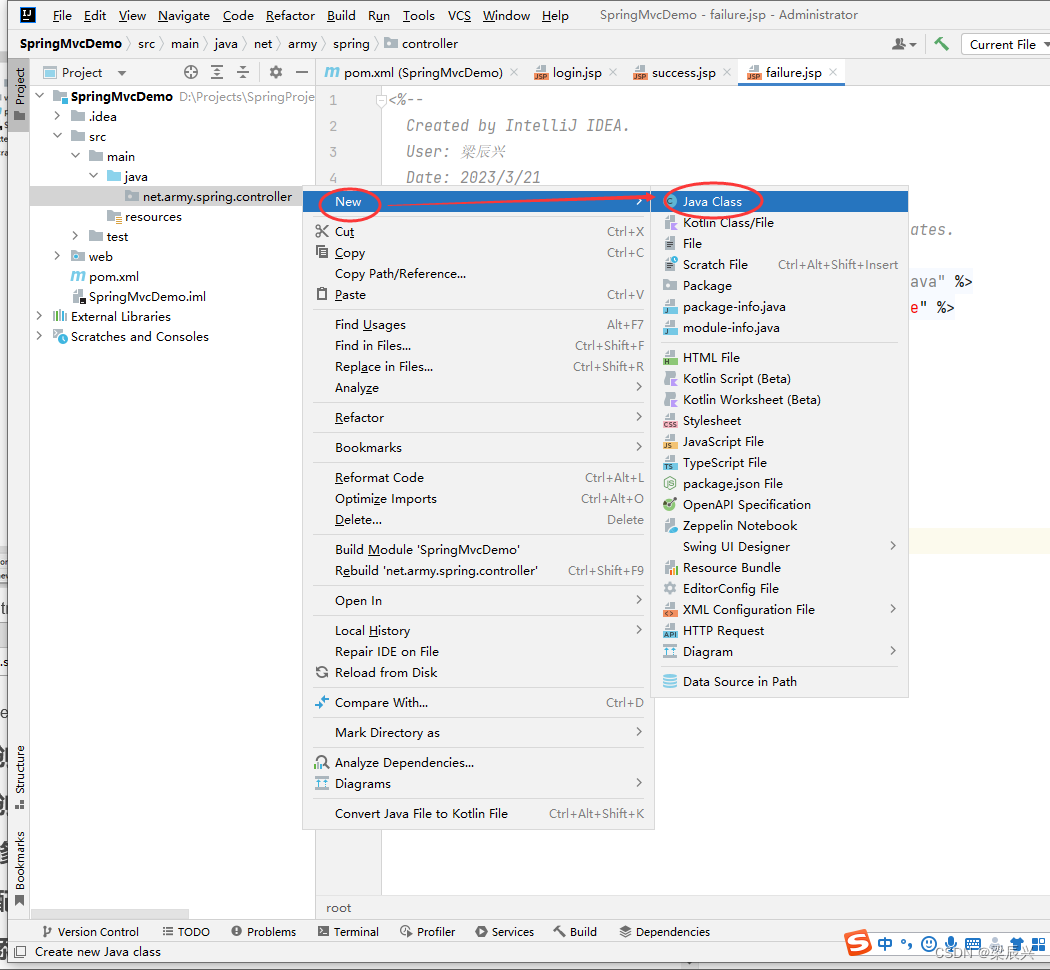1050x970 pixels.
Task: Open the Dependencies tool window
Action: tap(664, 932)
